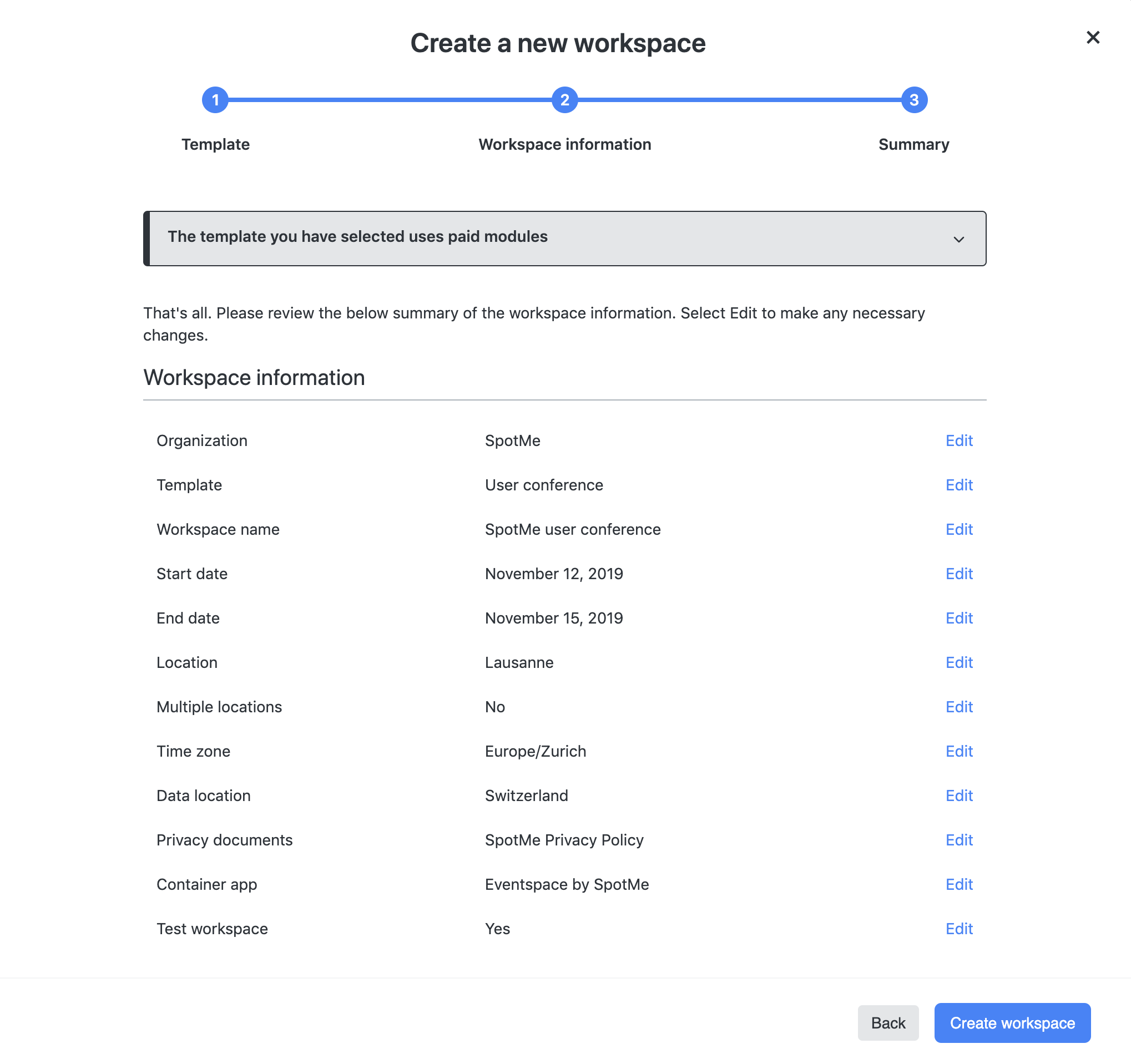Expand the paid modules notice chevron

[x=958, y=240]
